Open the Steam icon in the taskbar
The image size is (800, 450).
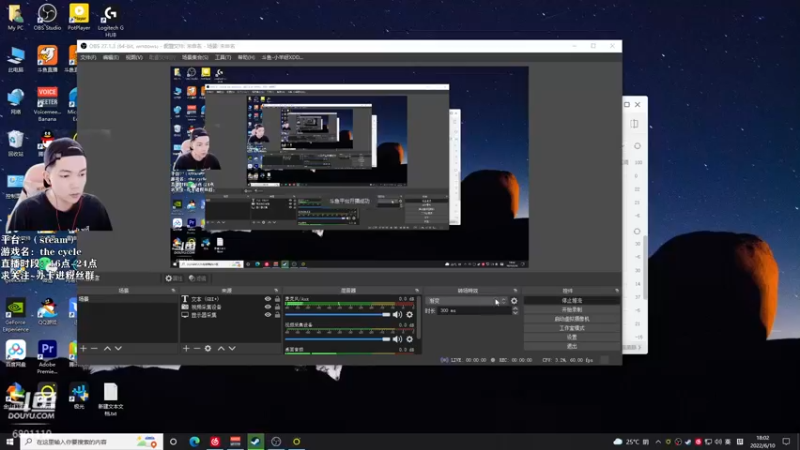[256, 442]
